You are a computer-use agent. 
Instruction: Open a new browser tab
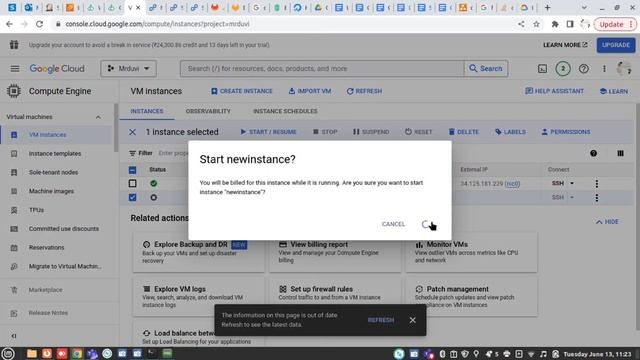(x=547, y=8)
